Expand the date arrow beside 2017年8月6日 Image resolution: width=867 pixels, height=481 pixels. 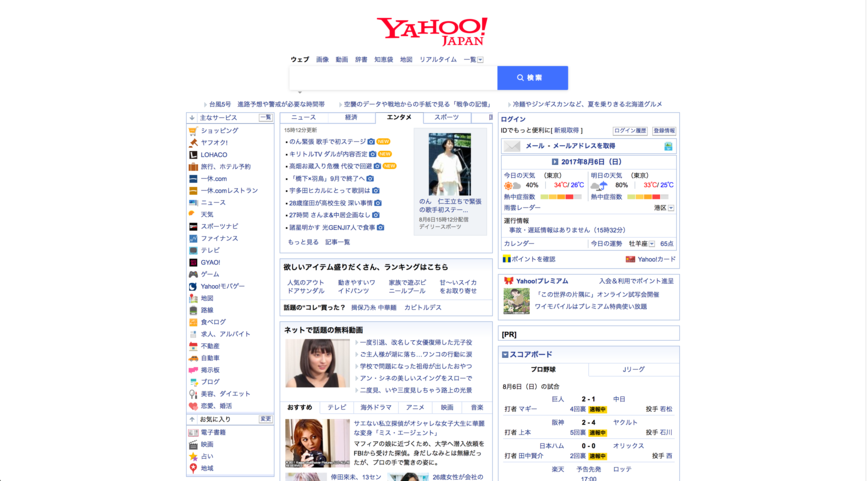click(x=555, y=162)
